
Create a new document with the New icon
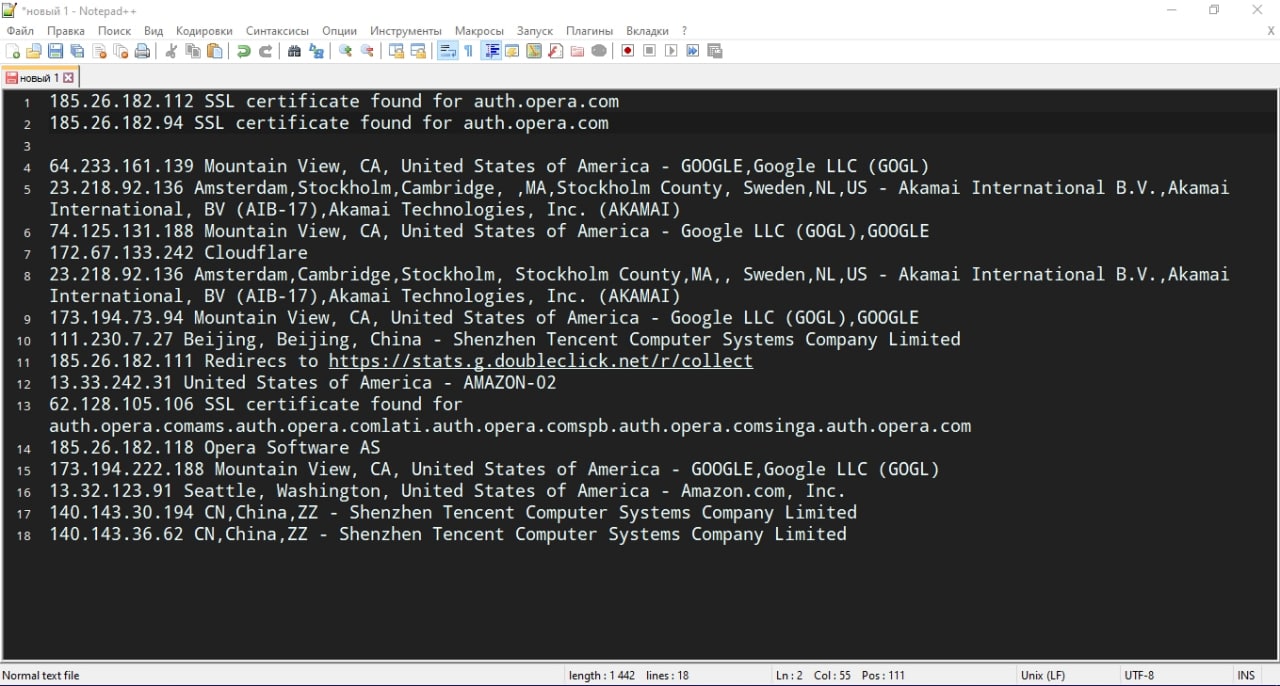pos(13,51)
